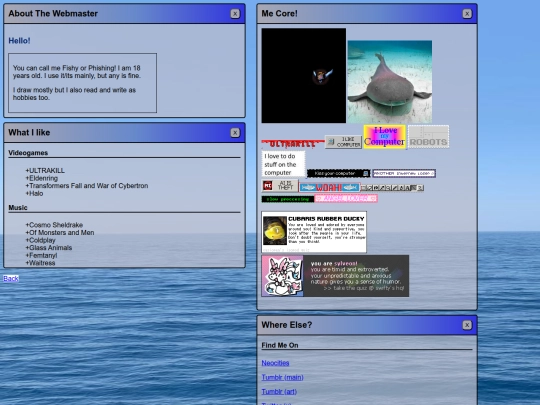540x405 pixels.
Task: Select the +Of Monsters and Men entry
Action: [x=60, y=232]
